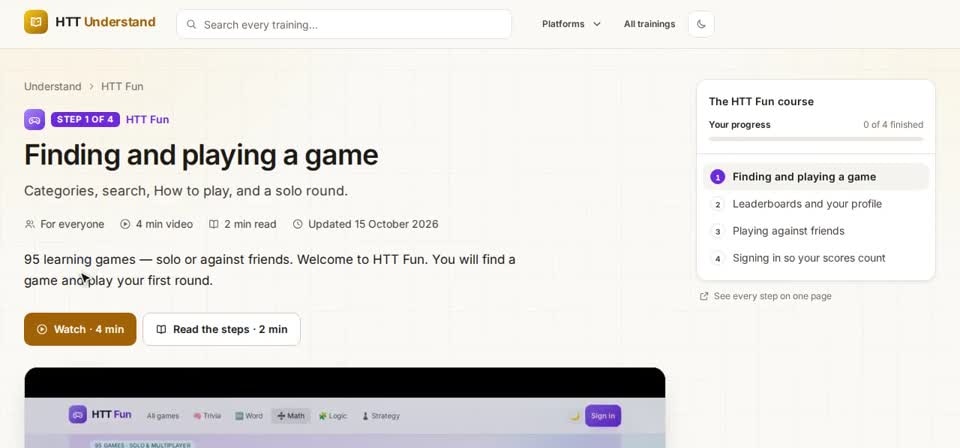This screenshot has width=960, height=448.
Task: Click the 2 min read book icon
Action: click(x=214, y=224)
